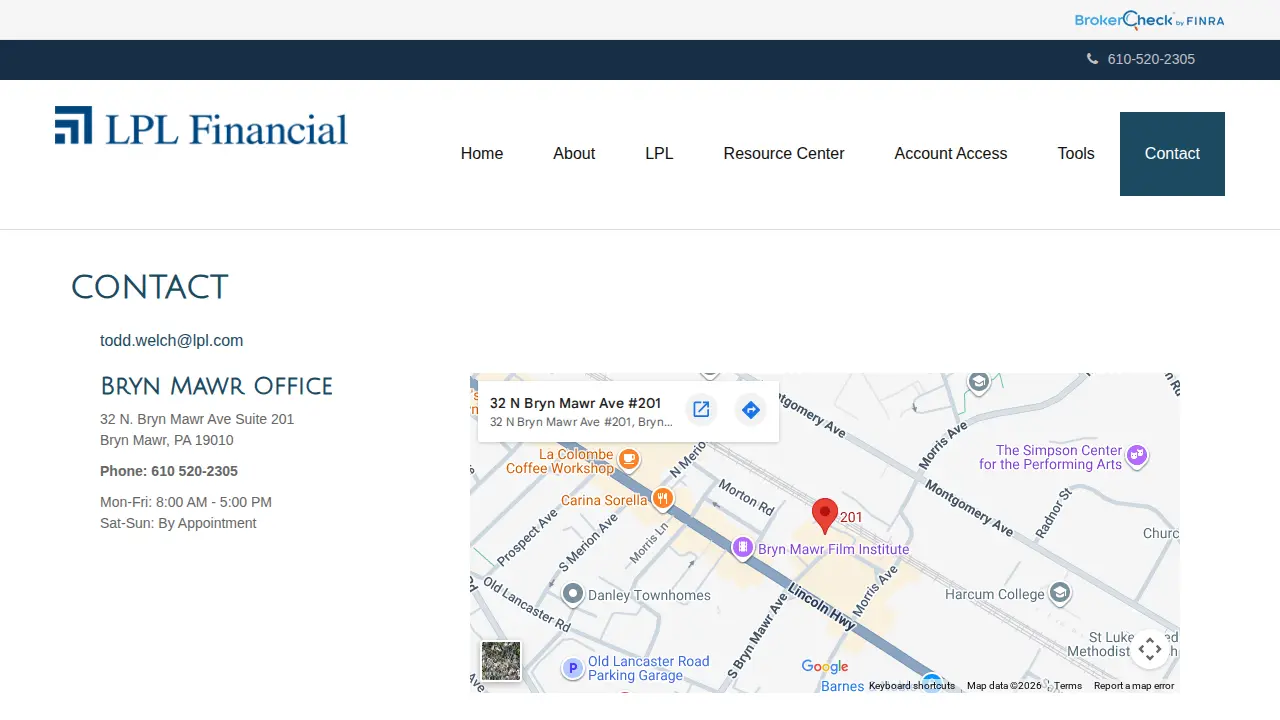Get directions using the blue arrow icon

750,410
